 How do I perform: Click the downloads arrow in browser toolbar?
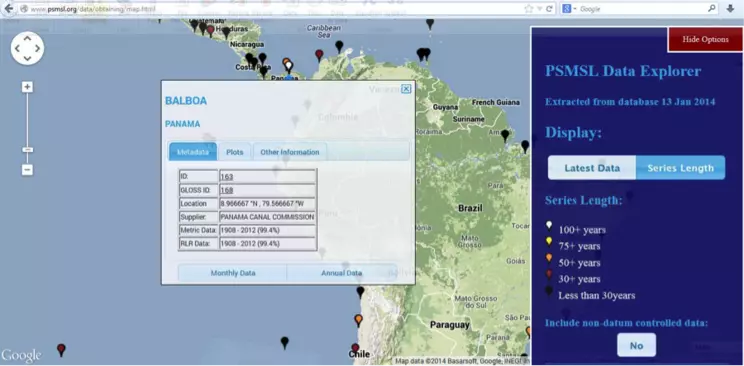(730, 9)
